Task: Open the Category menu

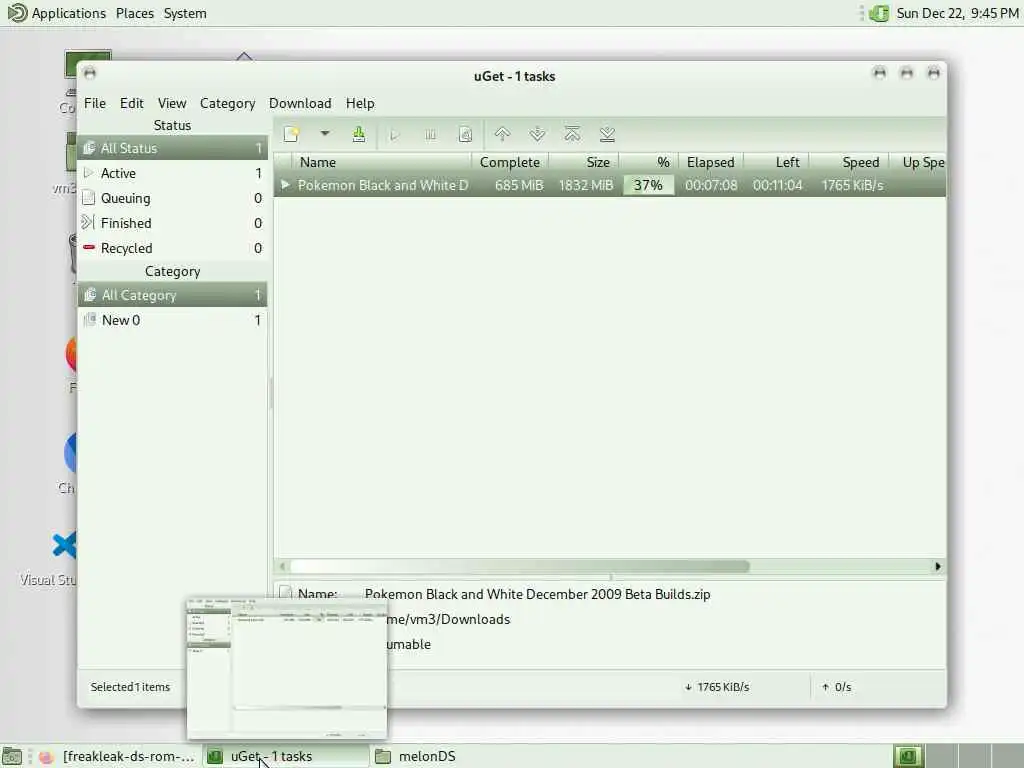Action: 227,103
